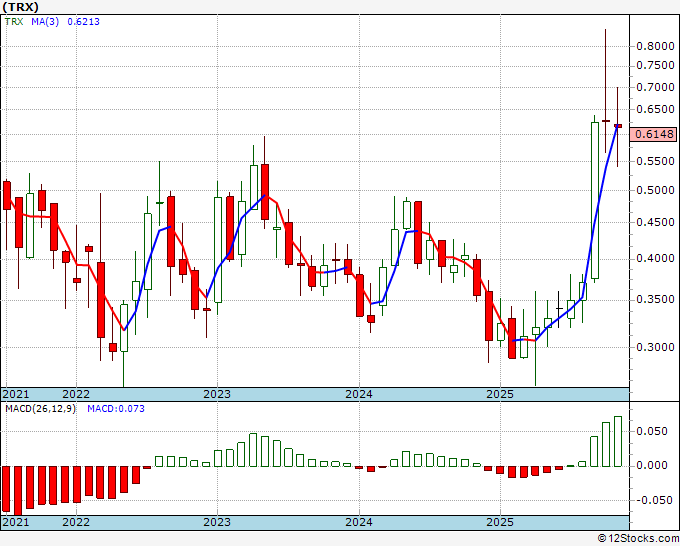Click 2025 on the MACD timeline

tap(500, 522)
